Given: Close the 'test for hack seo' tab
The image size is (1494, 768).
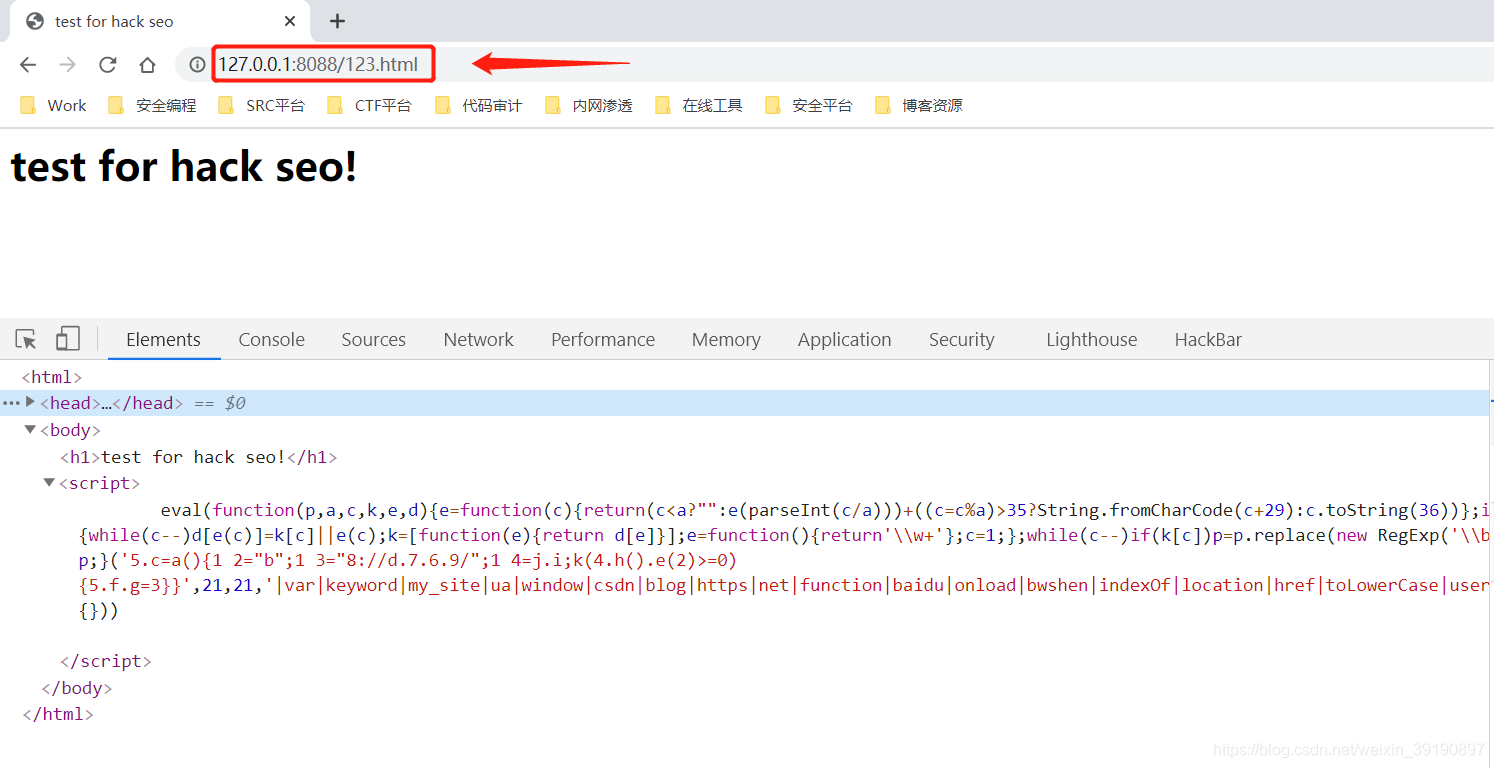Looking at the screenshot, I should click(290, 21).
